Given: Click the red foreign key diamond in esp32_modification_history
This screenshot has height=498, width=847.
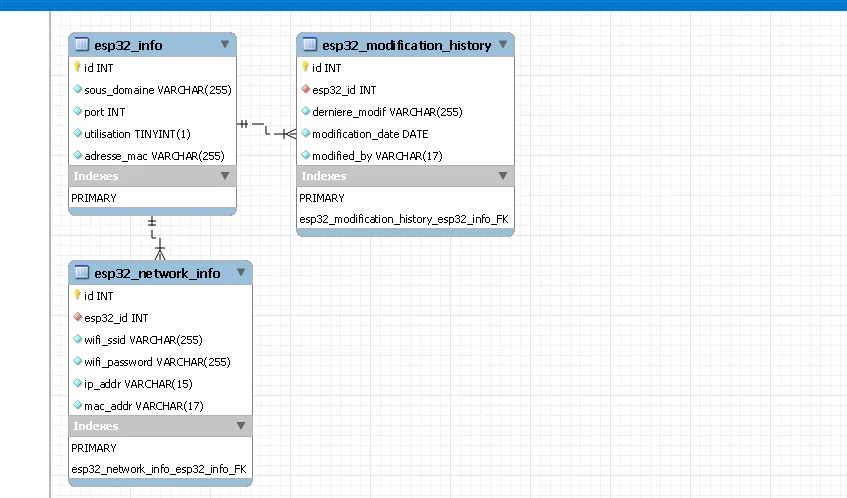Looking at the screenshot, I should click(305, 89).
